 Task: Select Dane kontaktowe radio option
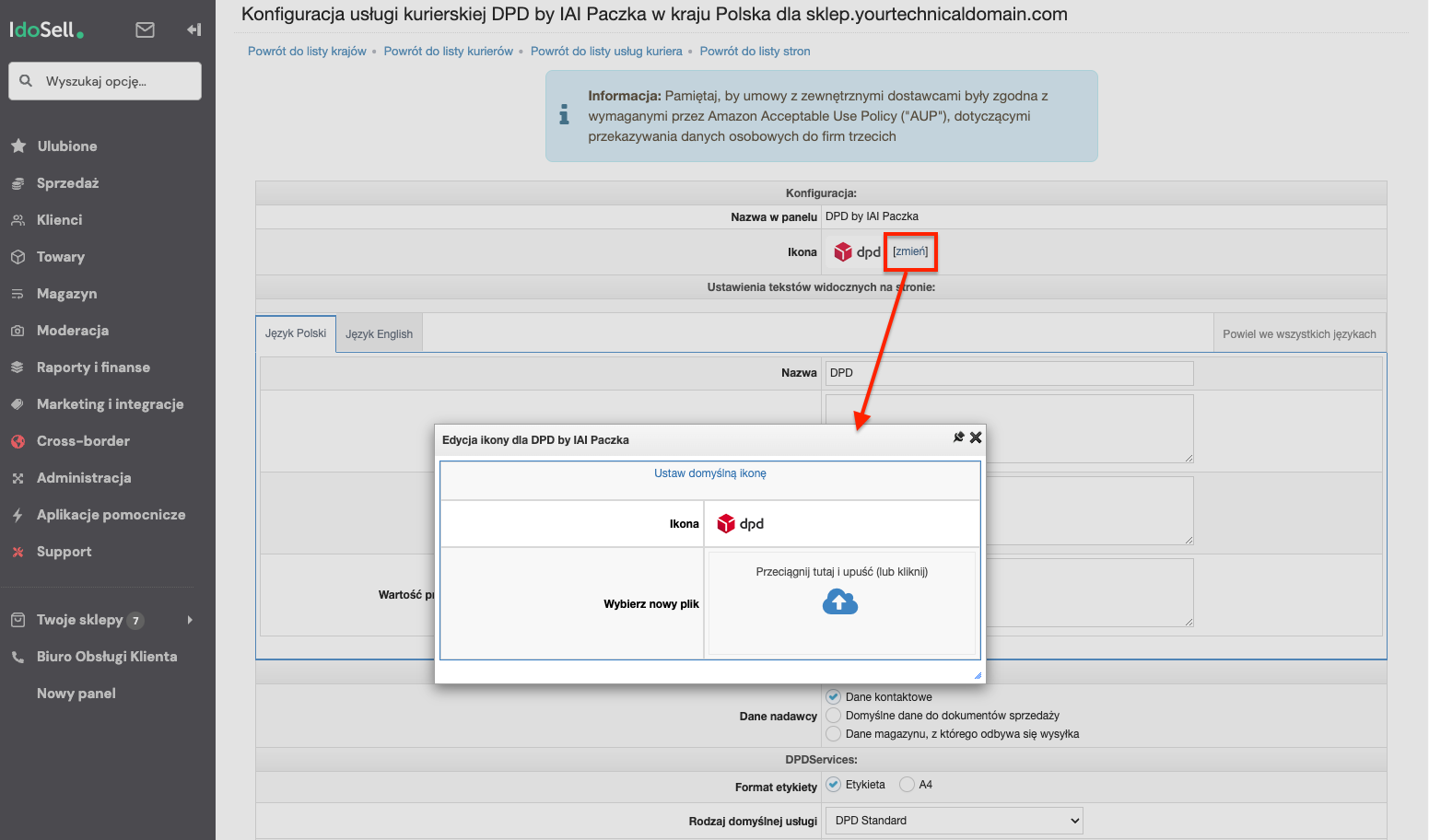click(x=833, y=697)
